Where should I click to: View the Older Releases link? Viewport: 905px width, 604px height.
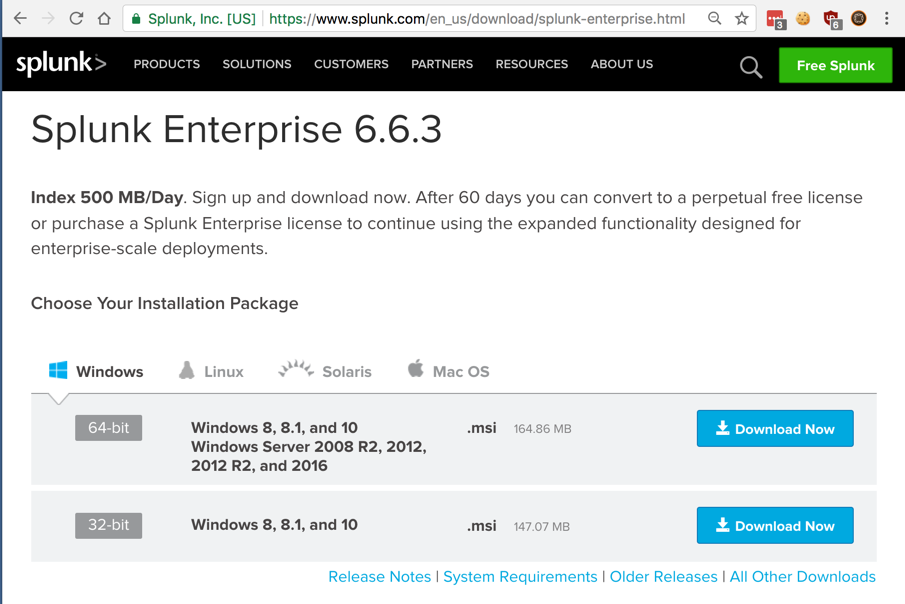[663, 577]
